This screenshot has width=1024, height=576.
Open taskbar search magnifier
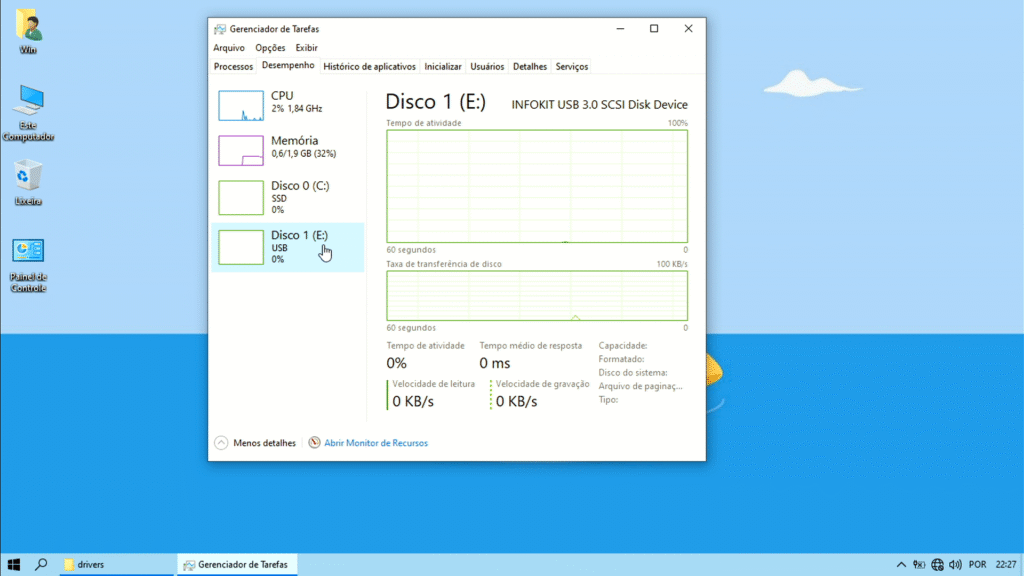42,565
